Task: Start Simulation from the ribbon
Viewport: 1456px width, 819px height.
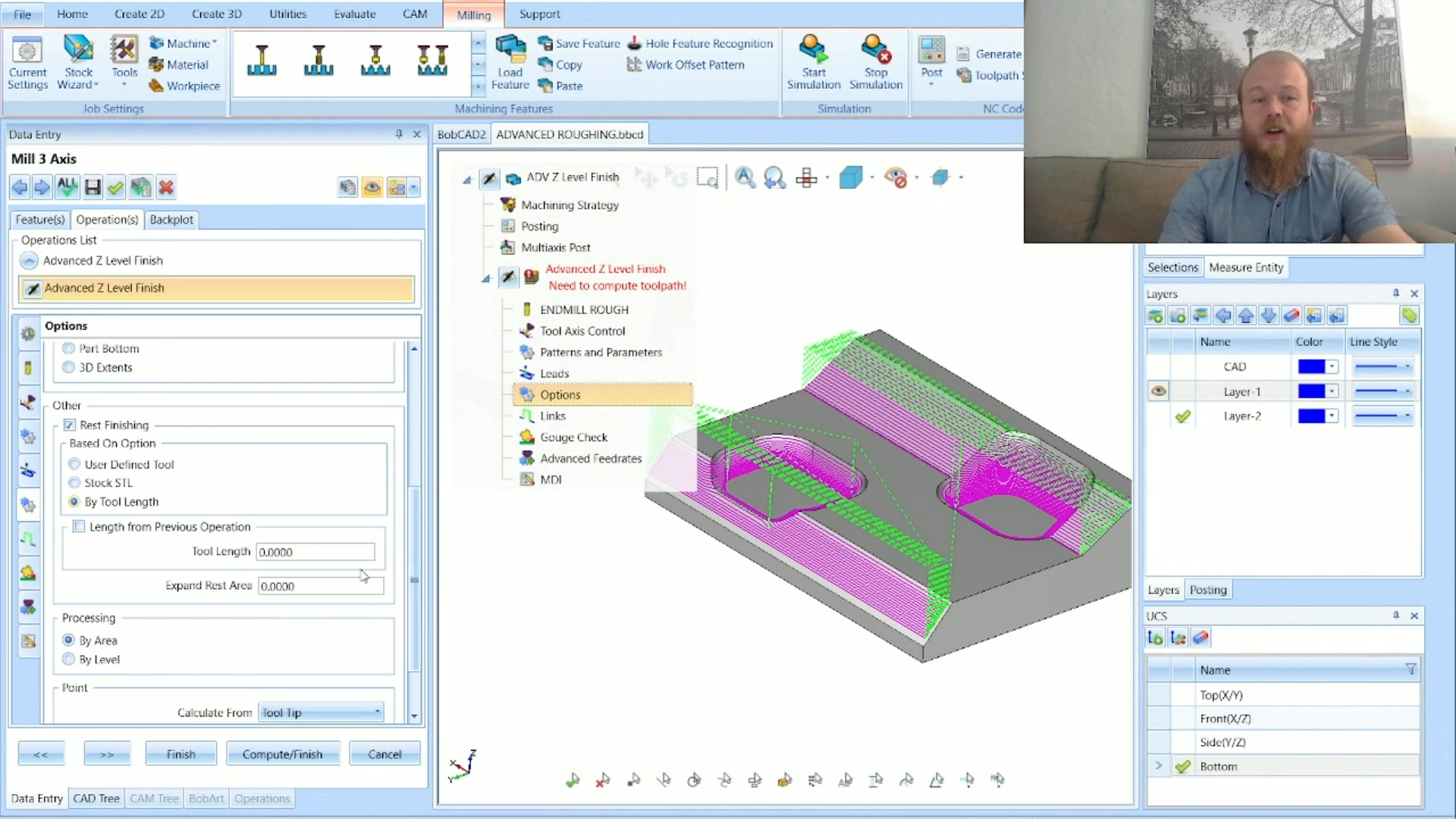Action: point(814,64)
